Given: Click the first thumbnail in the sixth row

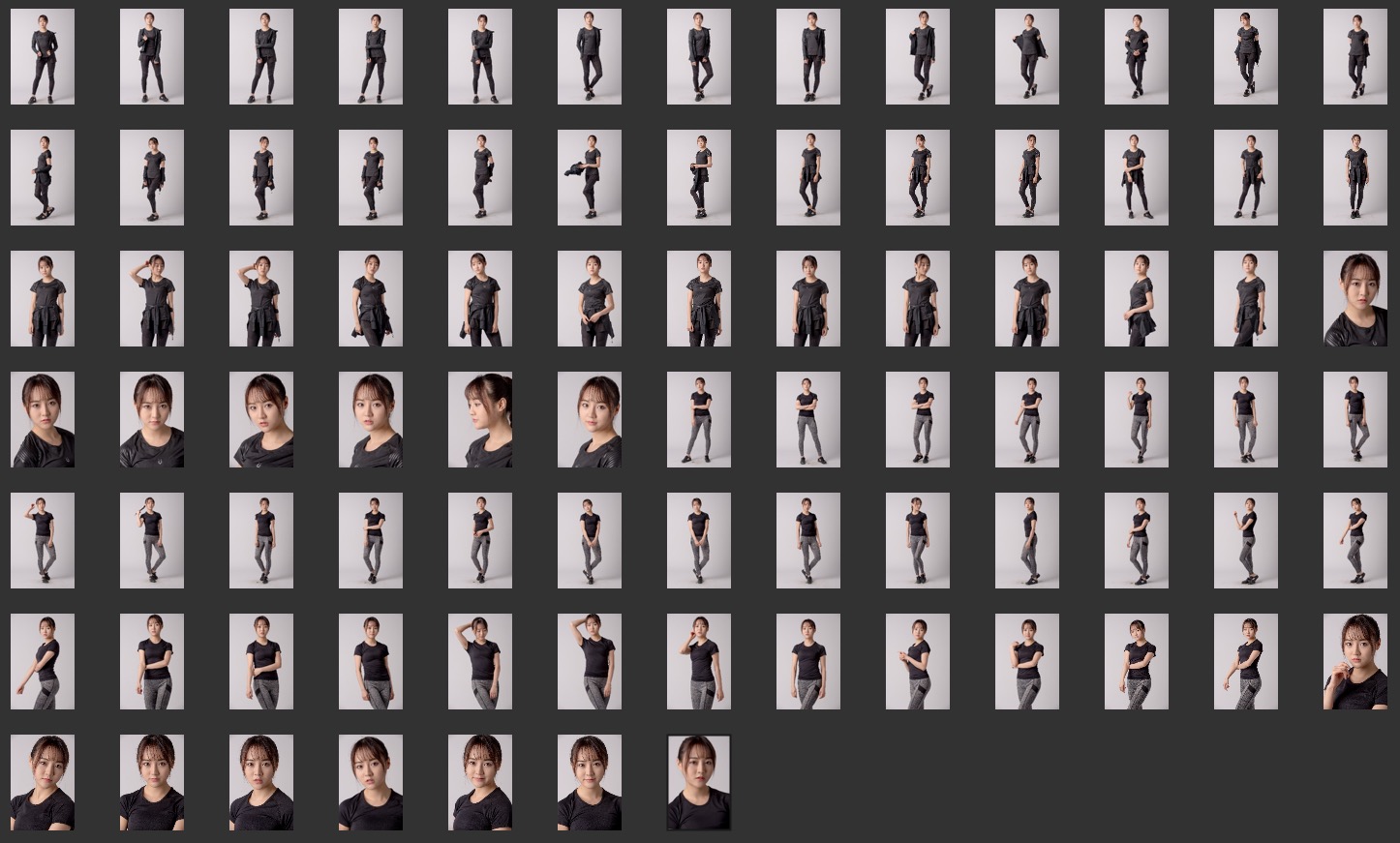Looking at the screenshot, I should (x=43, y=662).
